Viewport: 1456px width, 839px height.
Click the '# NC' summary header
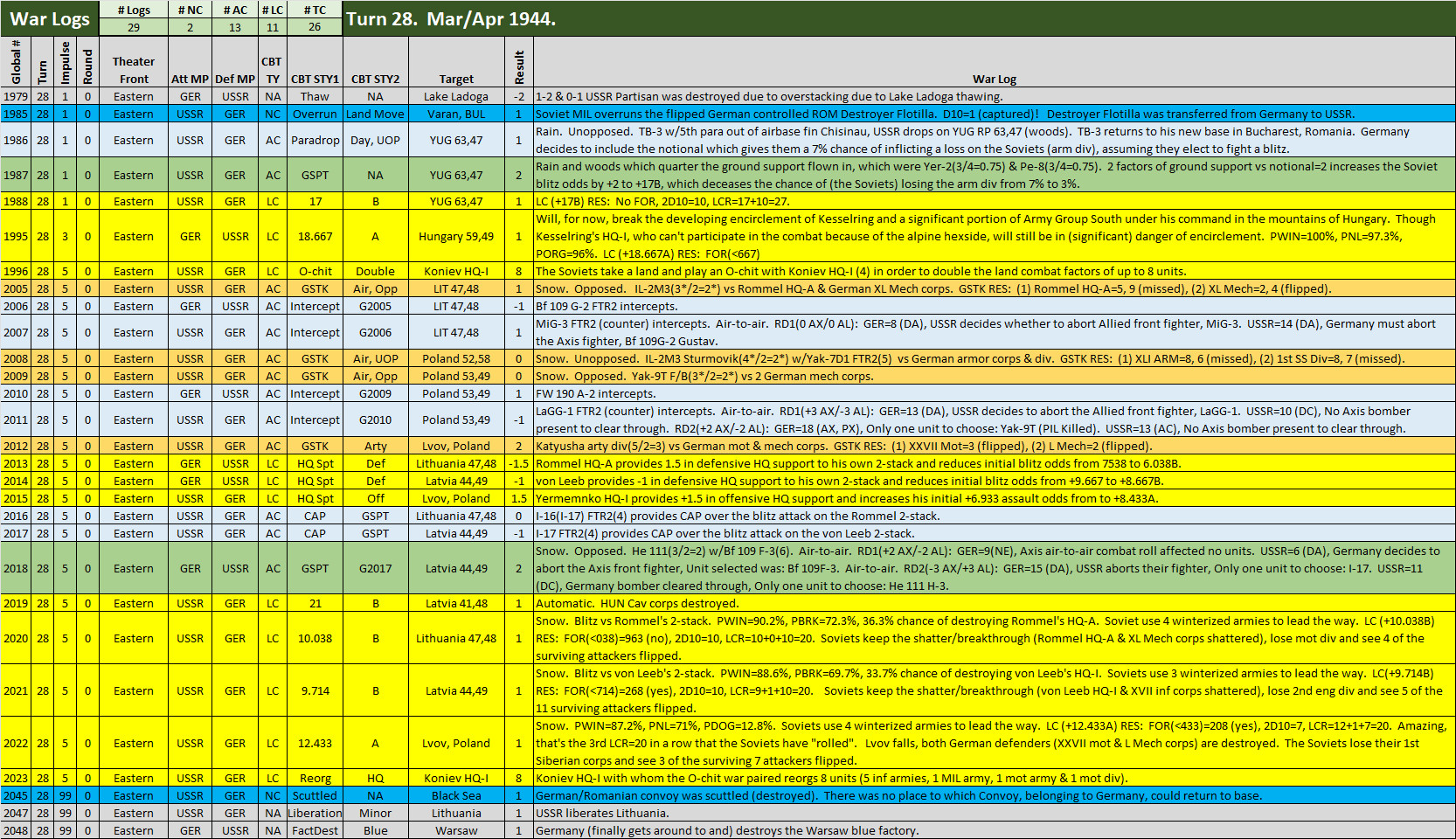(190, 10)
